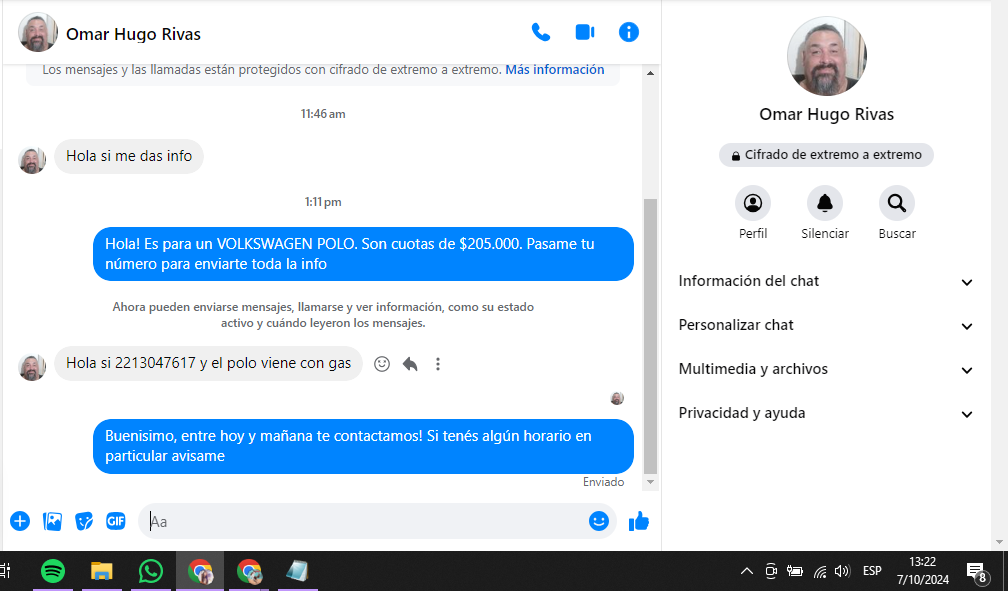
Task: Open more options for received message
Action: point(438,364)
